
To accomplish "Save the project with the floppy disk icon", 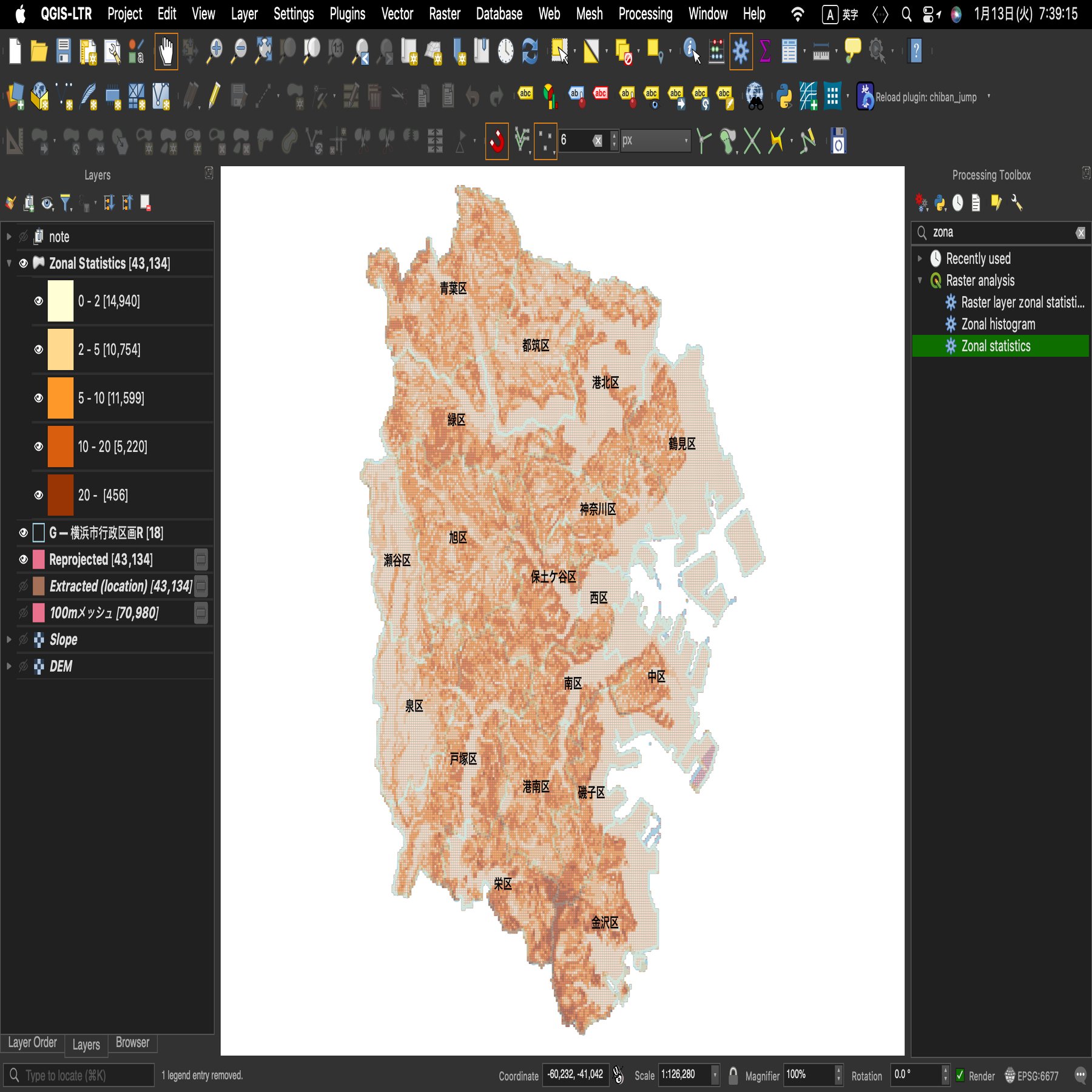I will click(x=64, y=51).
